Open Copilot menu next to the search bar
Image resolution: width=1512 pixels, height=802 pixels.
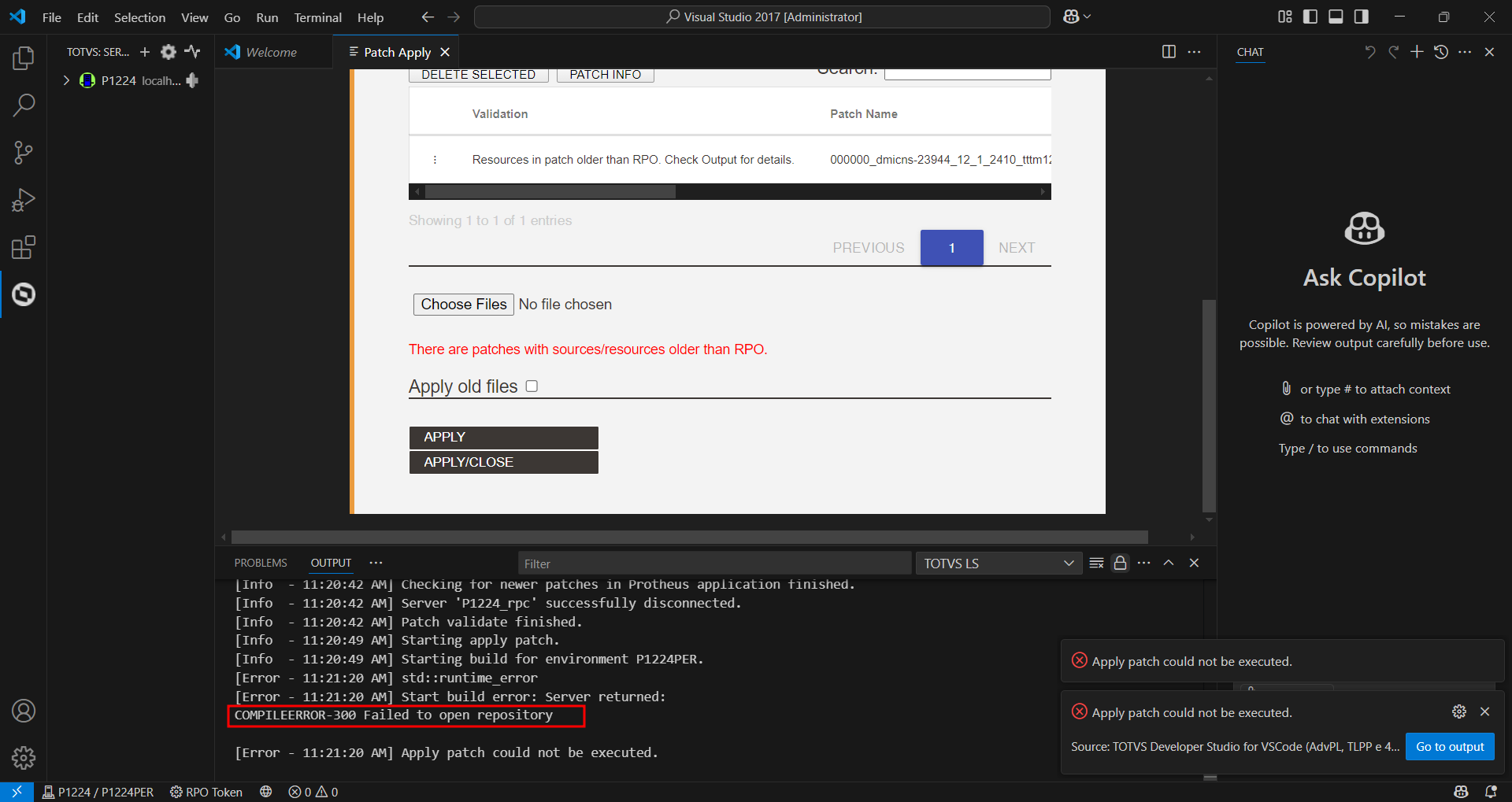pyautogui.click(x=1076, y=16)
